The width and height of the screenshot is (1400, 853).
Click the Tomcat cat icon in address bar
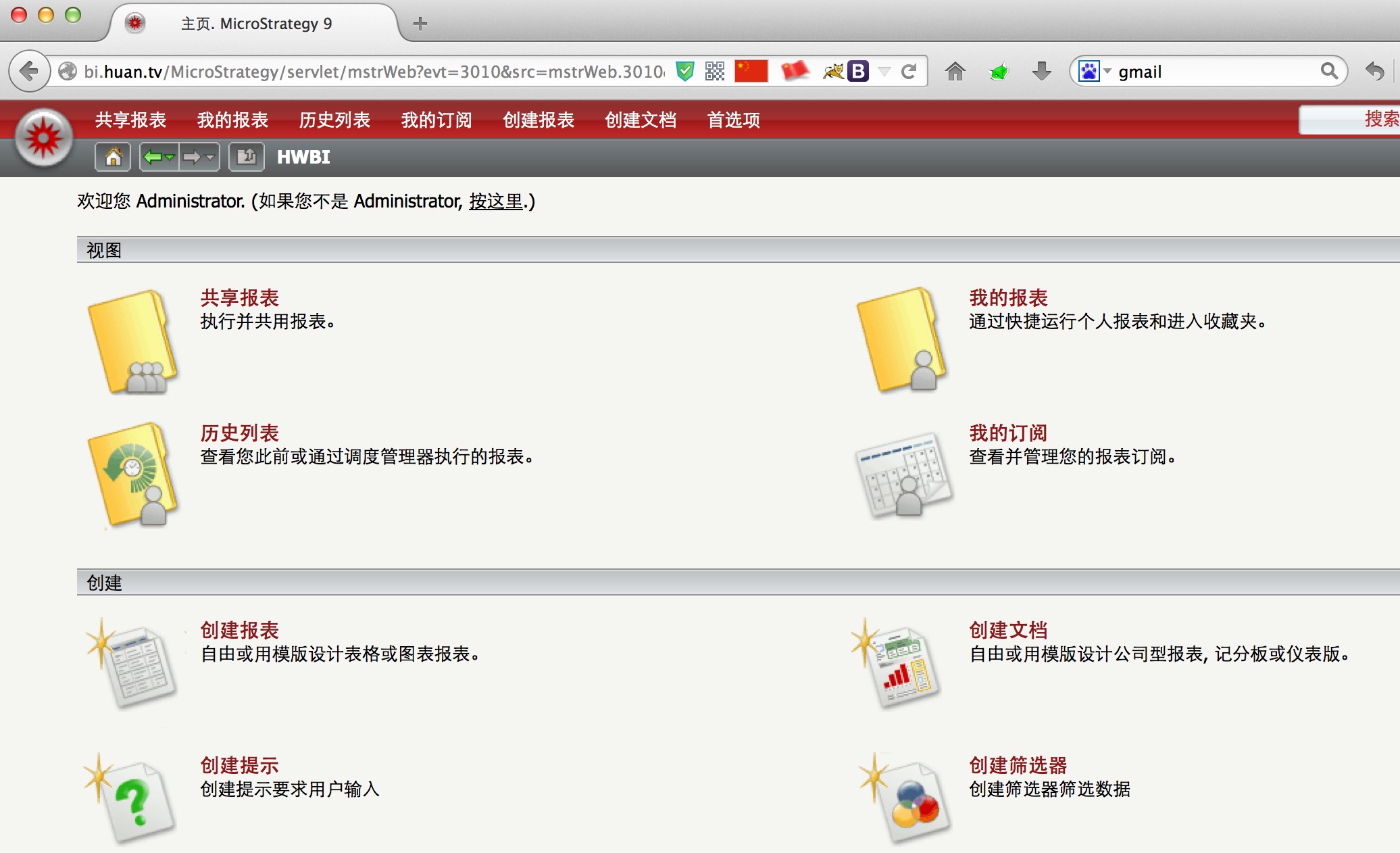(x=833, y=71)
